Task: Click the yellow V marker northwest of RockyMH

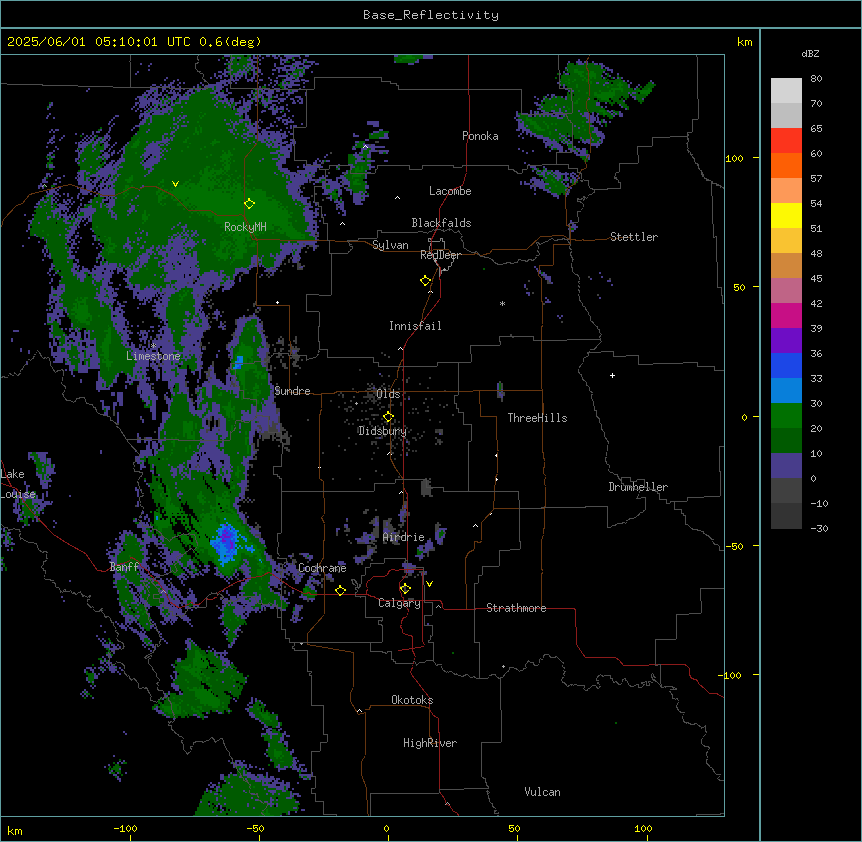Action: pos(175,184)
